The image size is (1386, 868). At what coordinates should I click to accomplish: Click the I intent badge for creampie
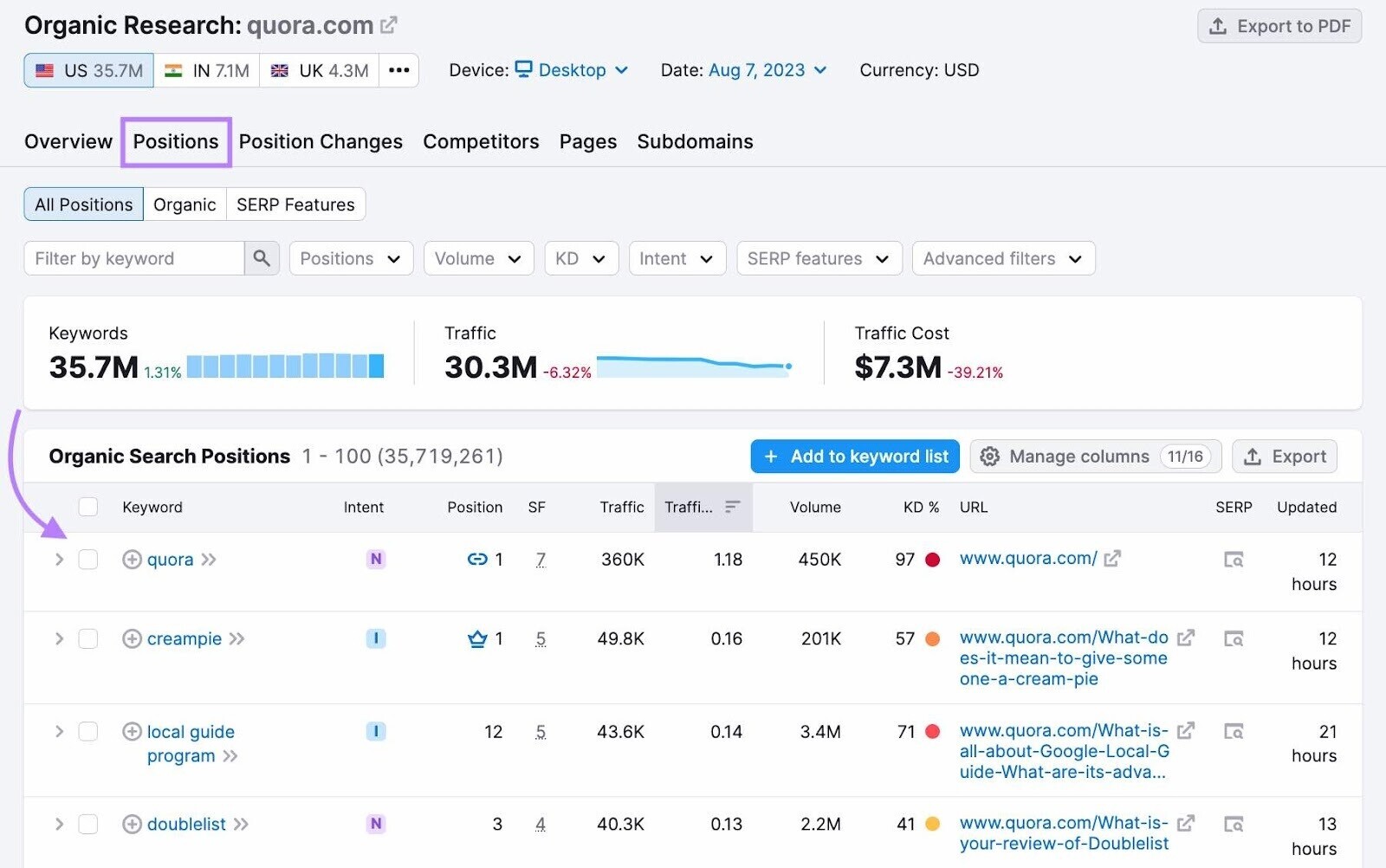[376, 638]
